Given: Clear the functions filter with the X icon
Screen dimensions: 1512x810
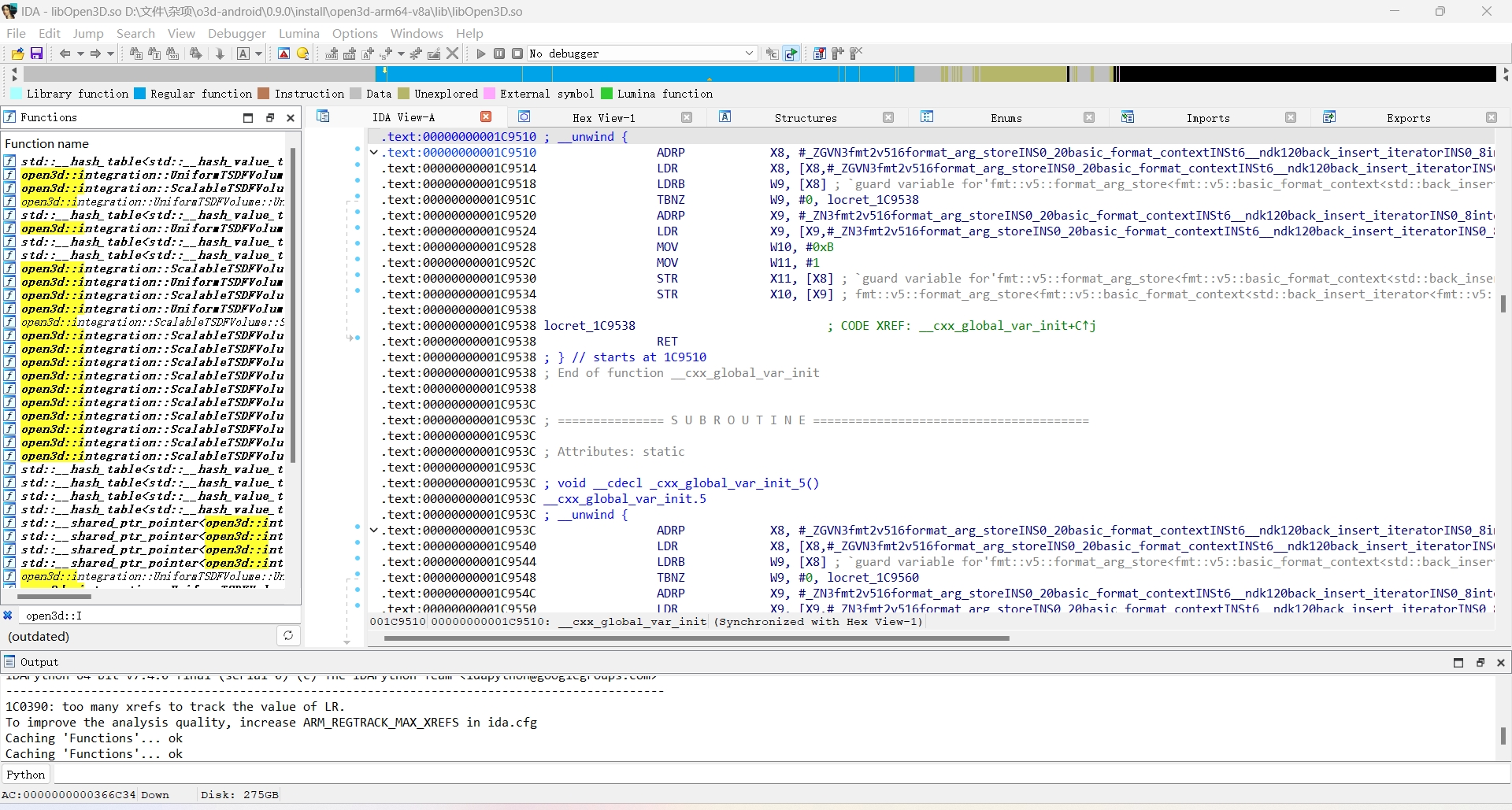Looking at the screenshot, I should coord(8,616).
